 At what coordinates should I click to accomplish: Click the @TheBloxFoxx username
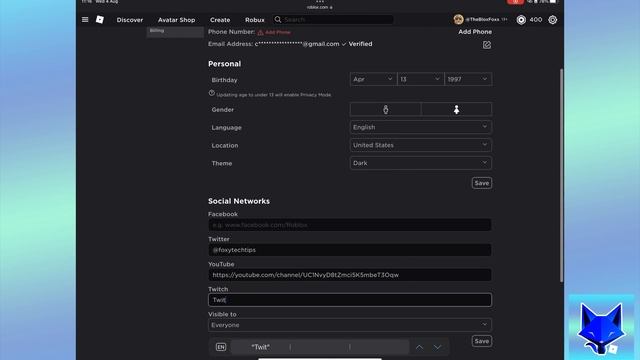[482, 20]
